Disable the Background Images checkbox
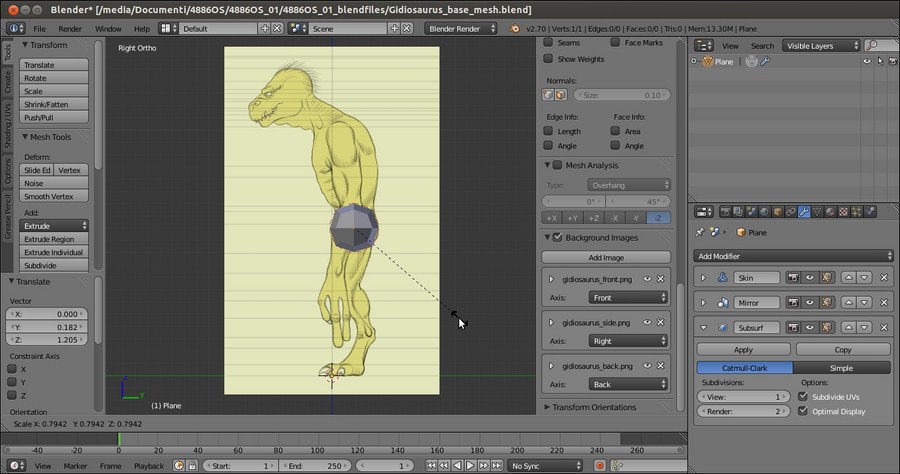The height and width of the screenshot is (474, 900). tap(557, 237)
